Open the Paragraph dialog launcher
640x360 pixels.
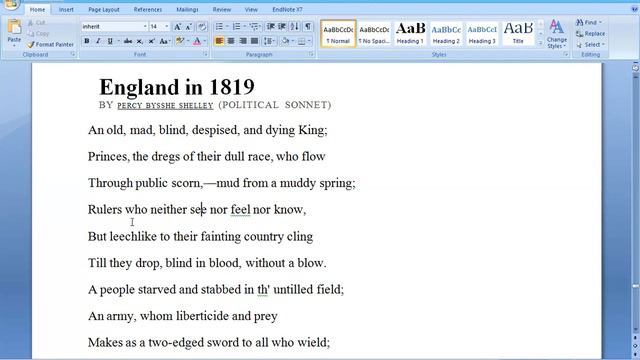click(x=311, y=54)
